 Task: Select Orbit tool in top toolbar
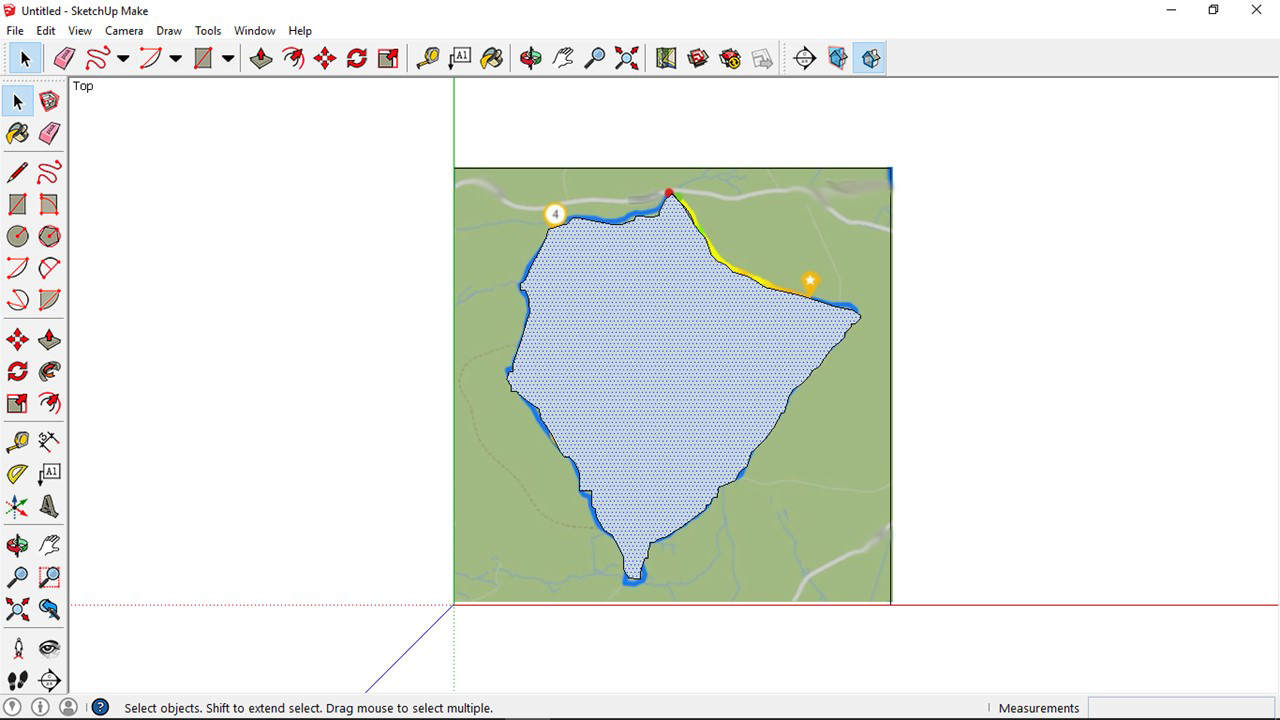(531, 58)
